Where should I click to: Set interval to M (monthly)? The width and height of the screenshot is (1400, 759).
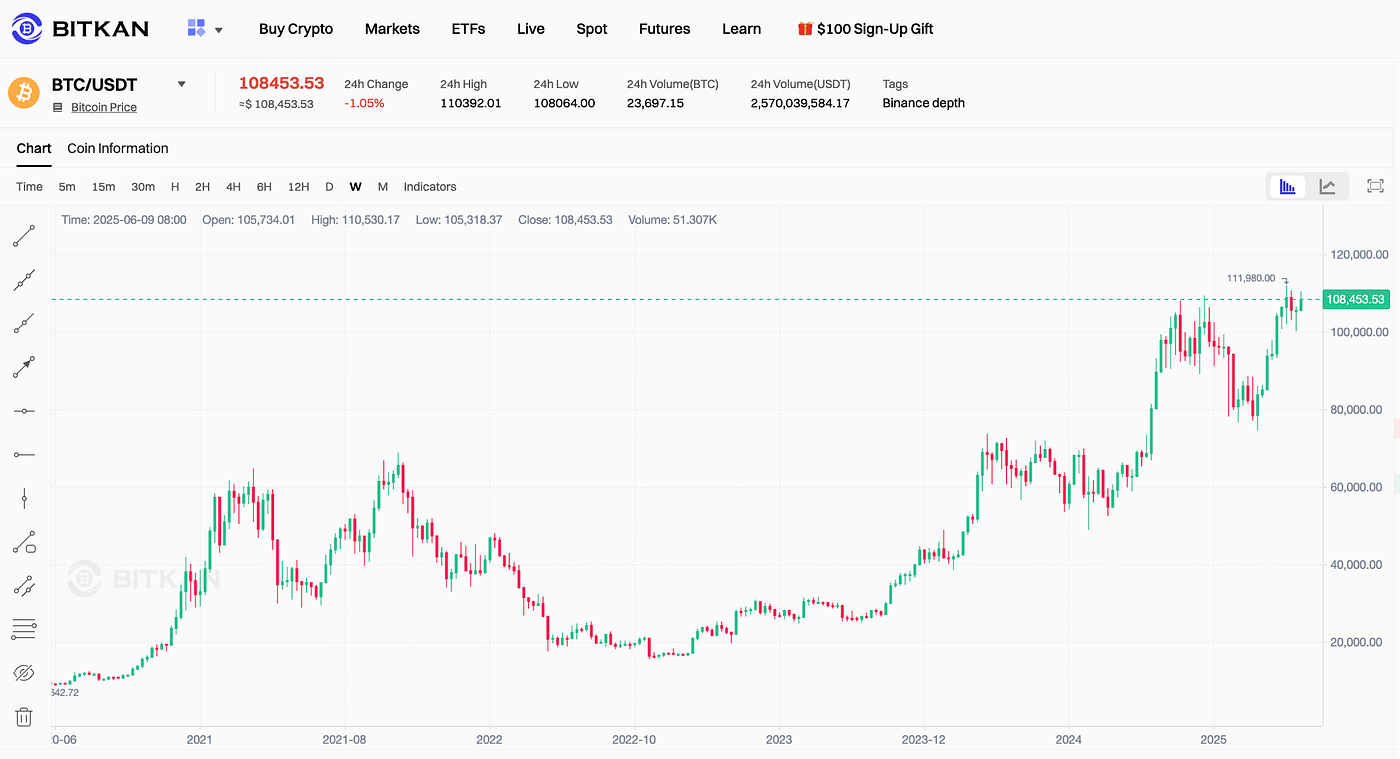point(383,187)
